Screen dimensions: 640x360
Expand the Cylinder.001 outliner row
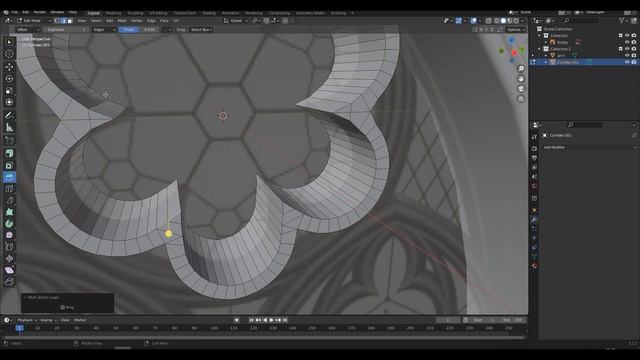click(x=546, y=62)
